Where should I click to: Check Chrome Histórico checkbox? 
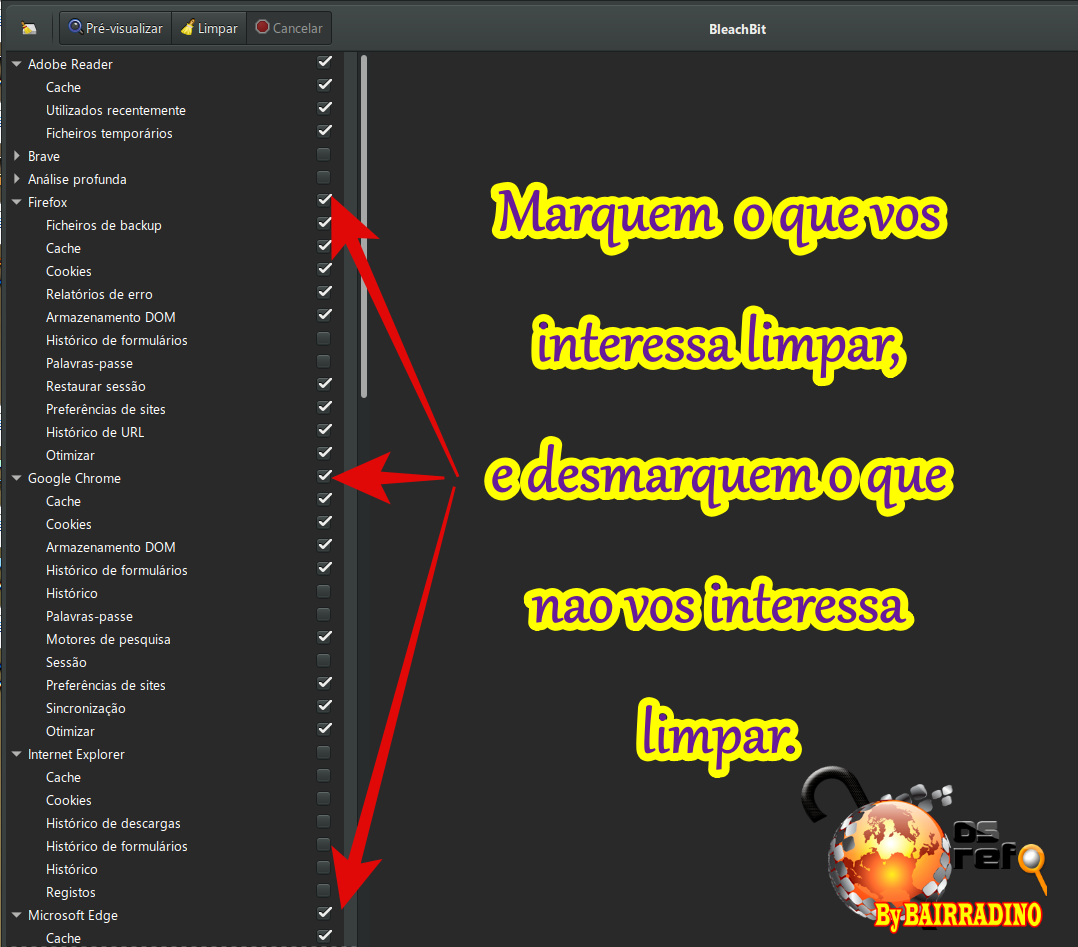[324, 591]
